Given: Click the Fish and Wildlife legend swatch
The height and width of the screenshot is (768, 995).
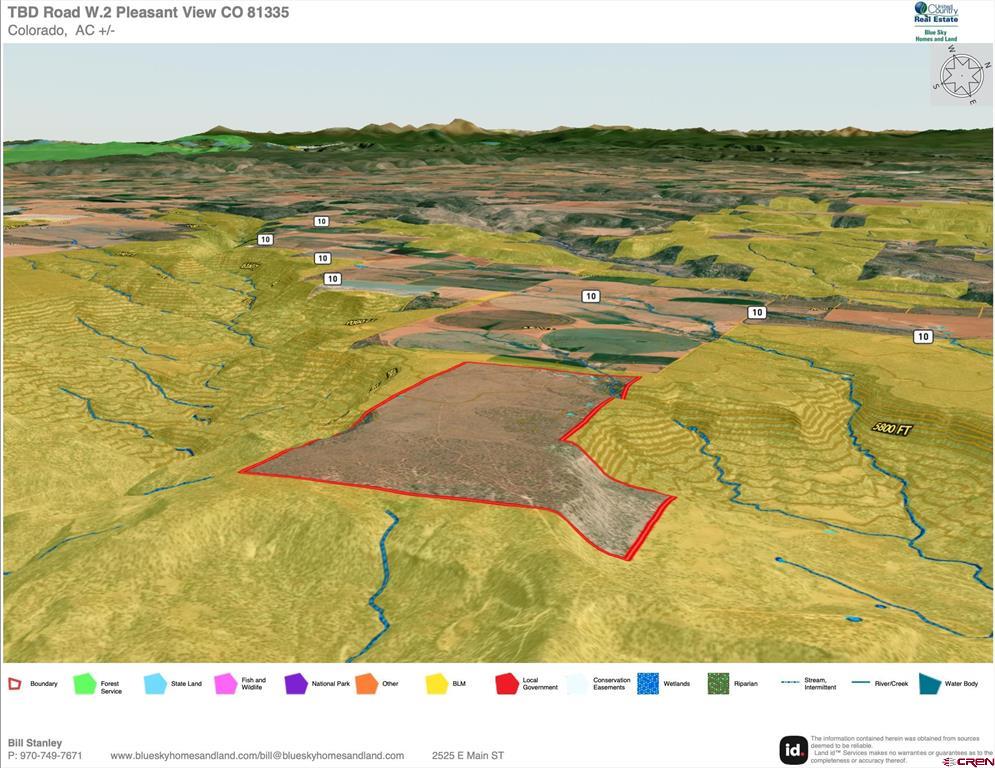Looking at the screenshot, I should tap(225, 684).
